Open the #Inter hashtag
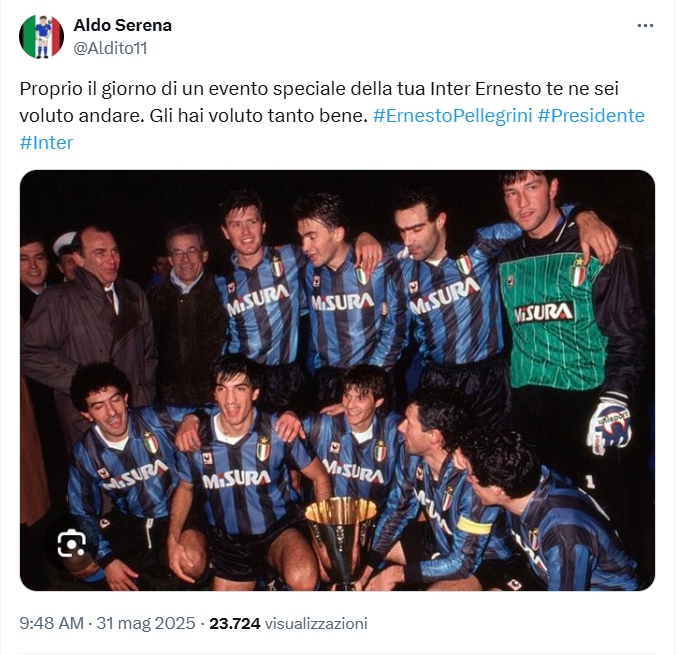 click(x=47, y=143)
